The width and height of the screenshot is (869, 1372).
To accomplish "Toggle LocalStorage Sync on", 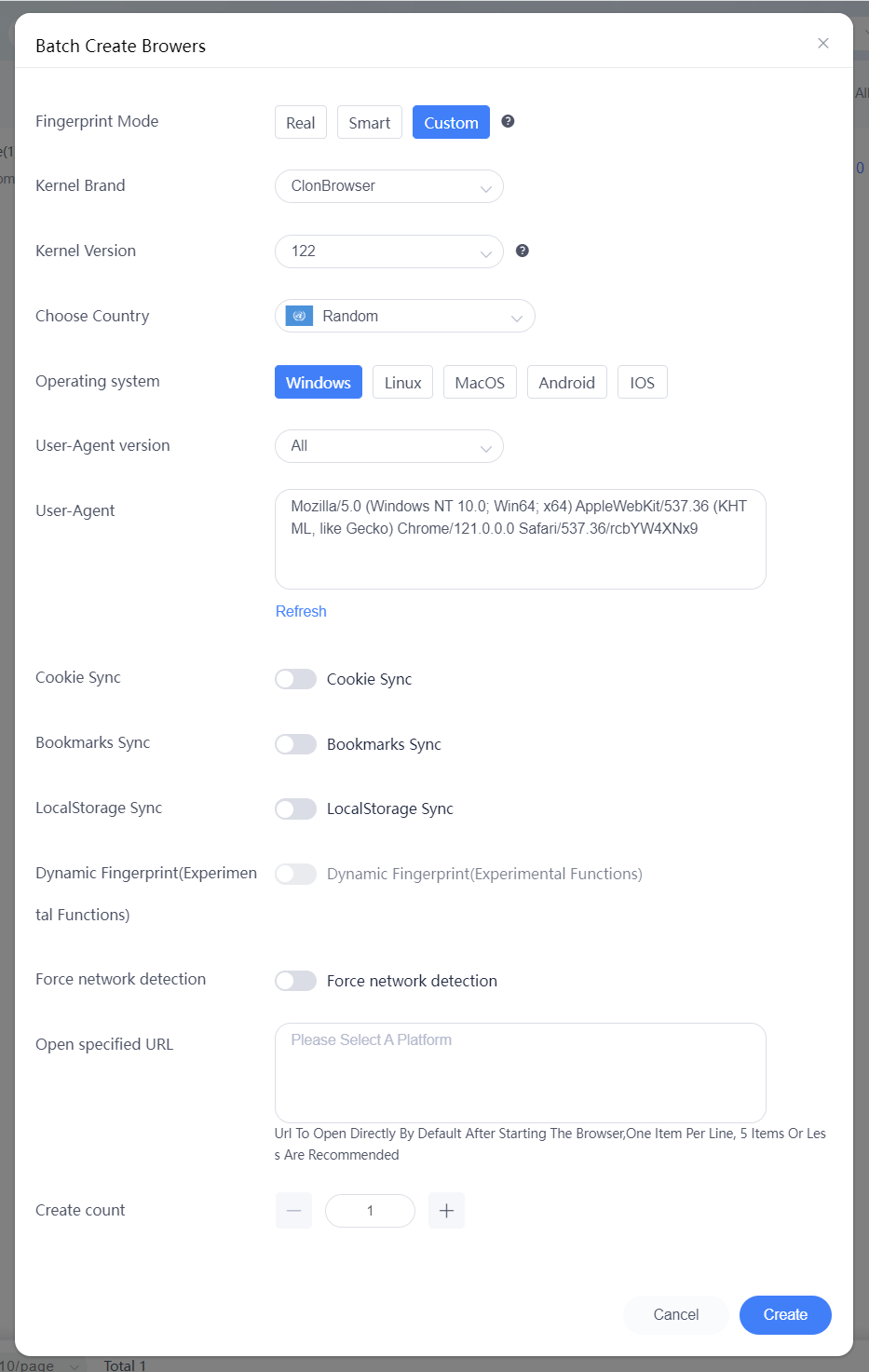I will pyautogui.click(x=295, y=808).
